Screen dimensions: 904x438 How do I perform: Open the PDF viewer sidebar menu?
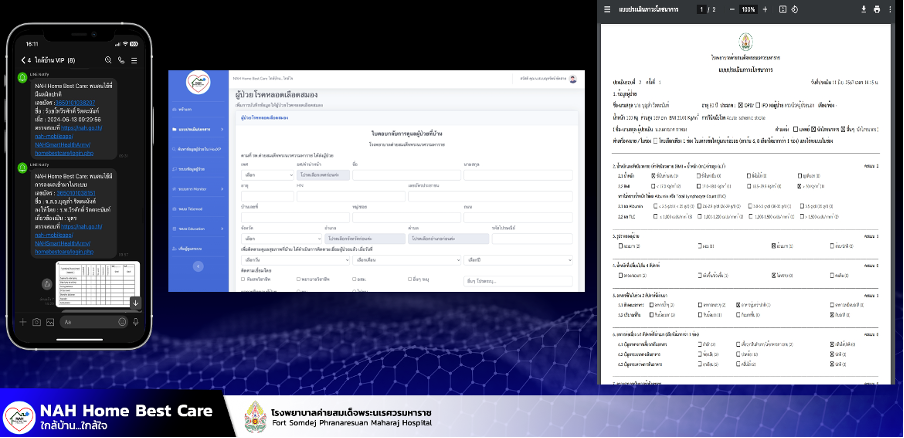607,9
